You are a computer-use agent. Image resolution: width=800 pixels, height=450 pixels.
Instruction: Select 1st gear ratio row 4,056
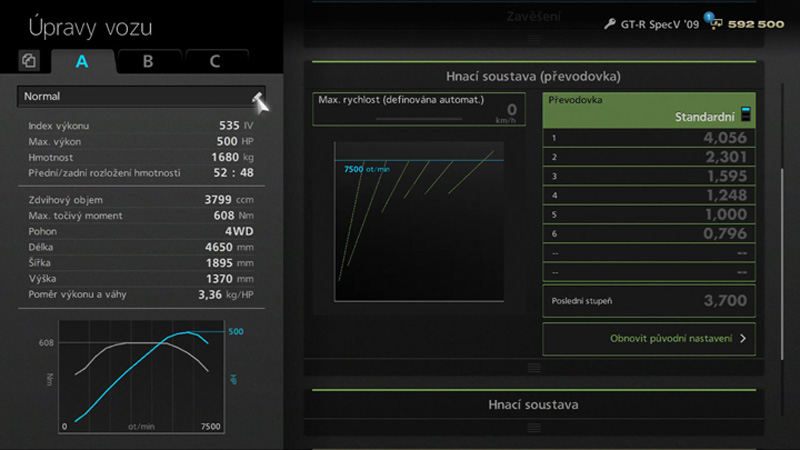pyautogui.click(x=648, y=138)
